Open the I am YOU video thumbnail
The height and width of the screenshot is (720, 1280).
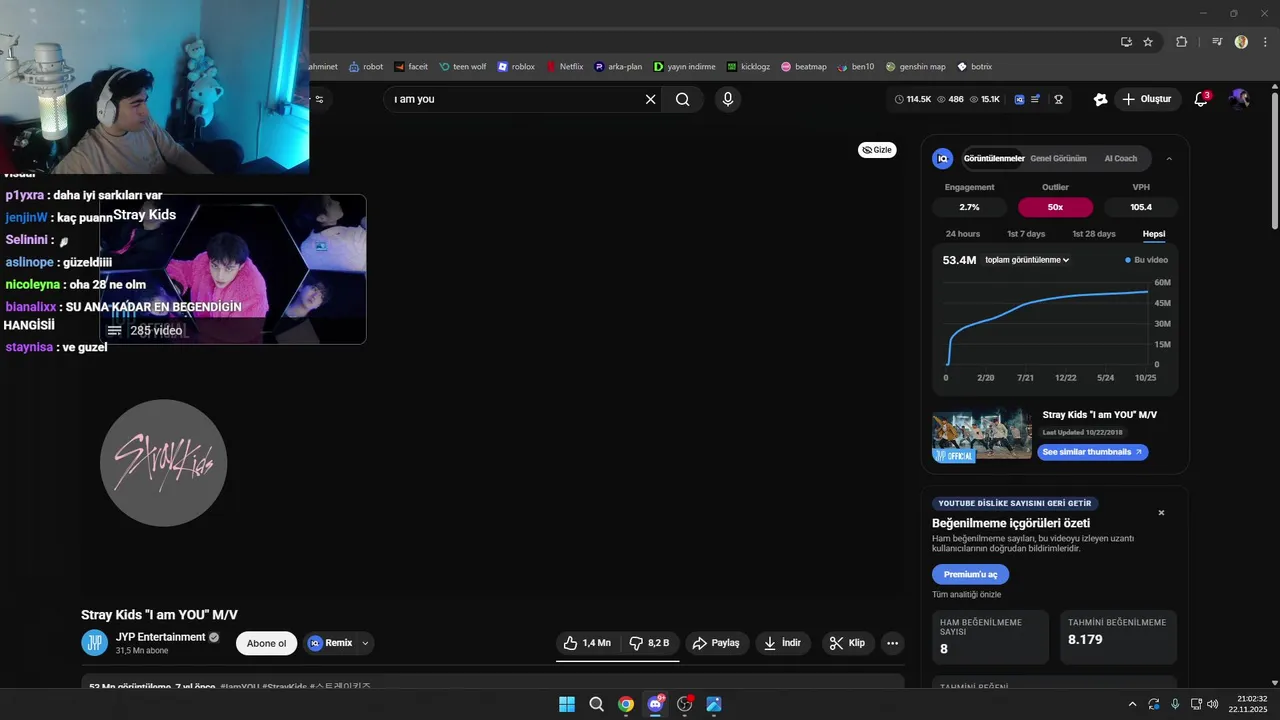point(982,434)
